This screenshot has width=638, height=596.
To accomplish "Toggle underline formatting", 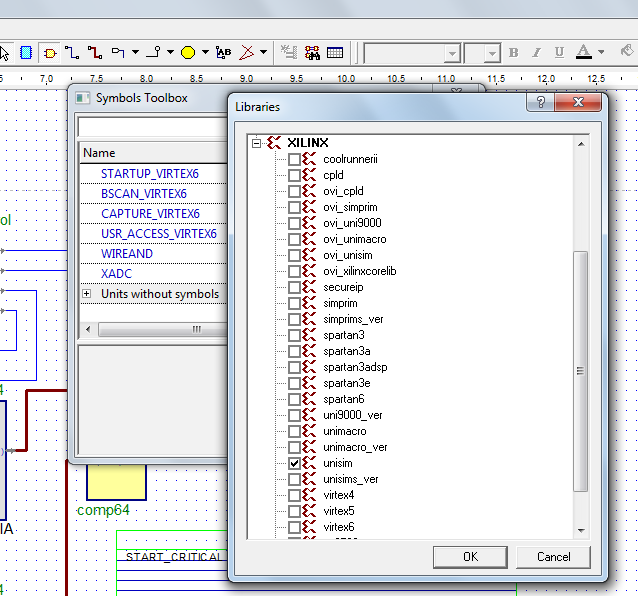I will pos(559,53).
